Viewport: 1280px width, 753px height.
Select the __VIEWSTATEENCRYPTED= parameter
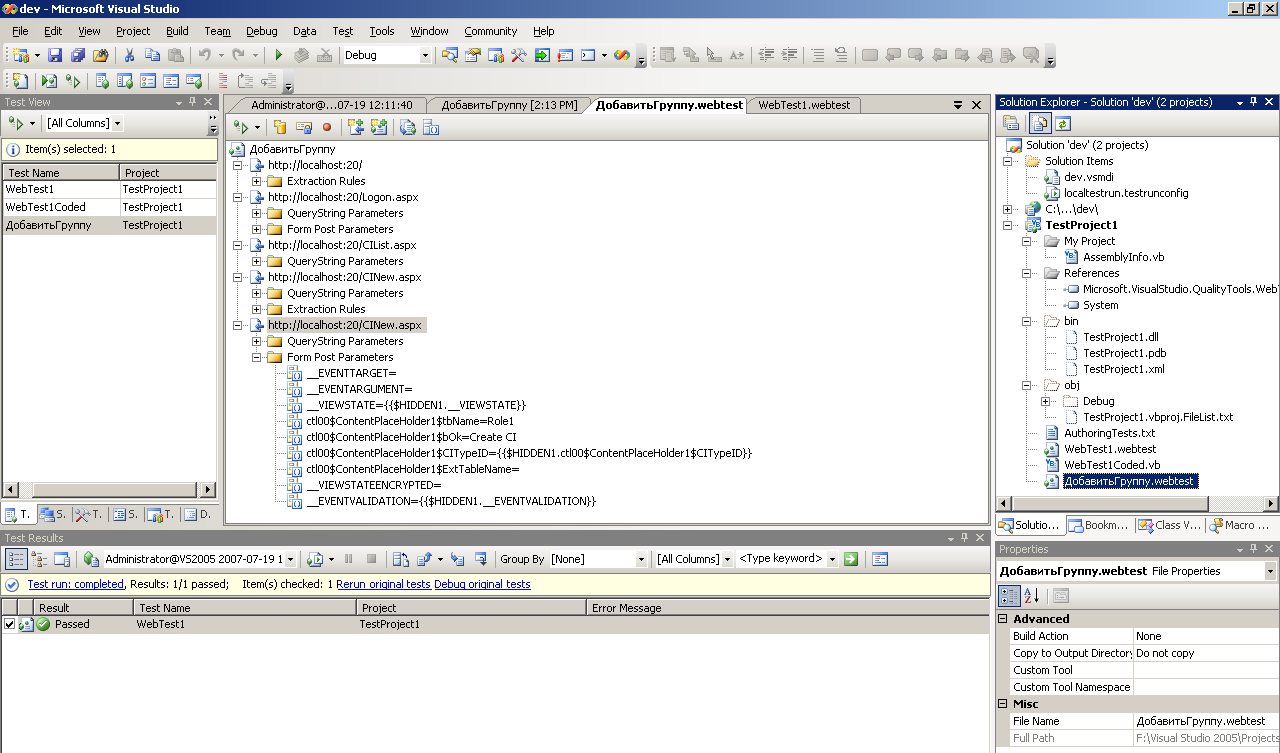click(x=373, y=485)
